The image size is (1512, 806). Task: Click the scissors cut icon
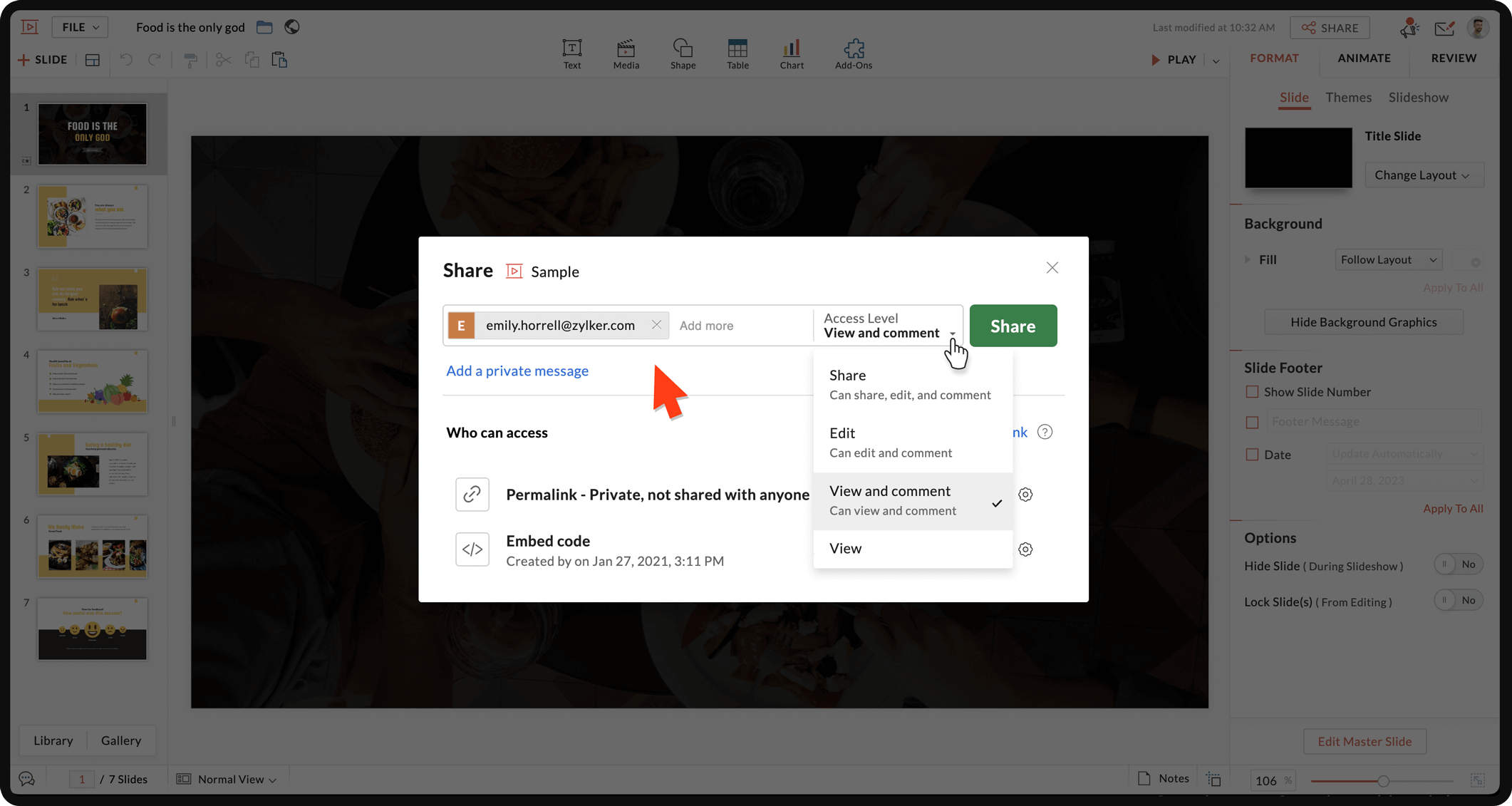(x=223, y=60)
